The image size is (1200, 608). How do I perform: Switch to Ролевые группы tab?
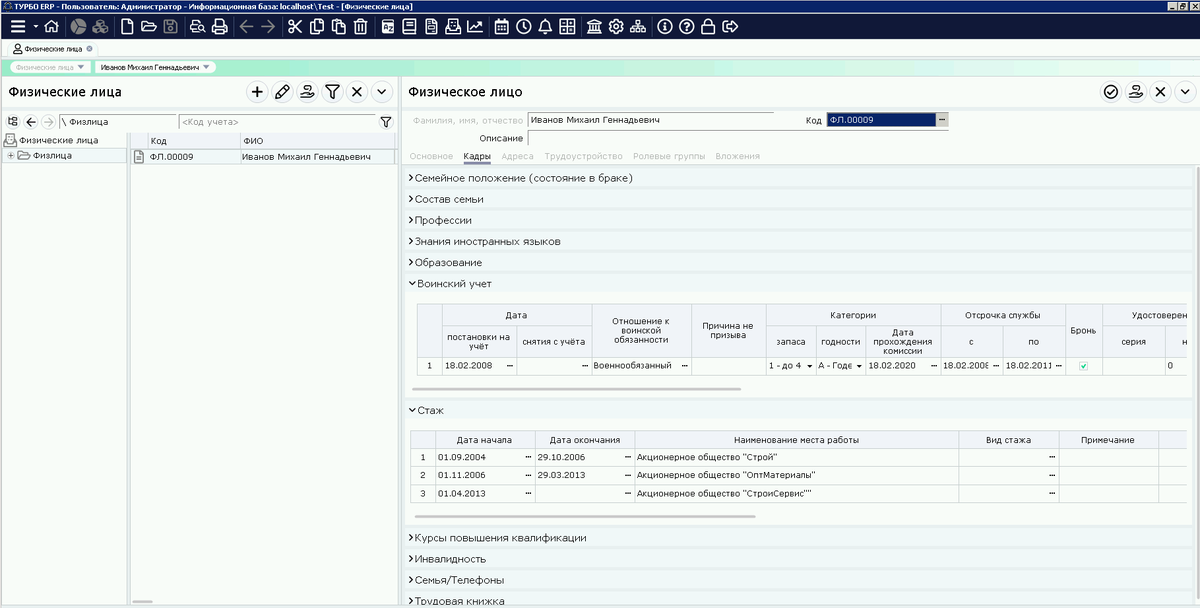[669, 156]
